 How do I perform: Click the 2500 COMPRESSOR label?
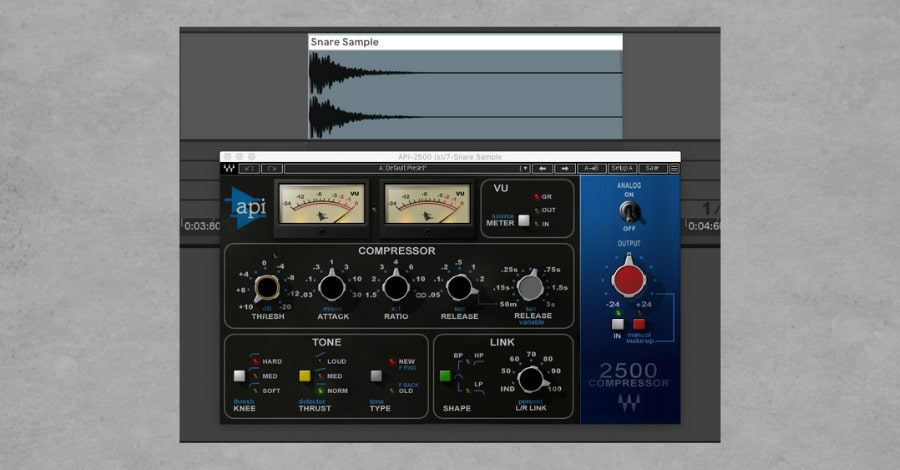(x=629, y=375)
